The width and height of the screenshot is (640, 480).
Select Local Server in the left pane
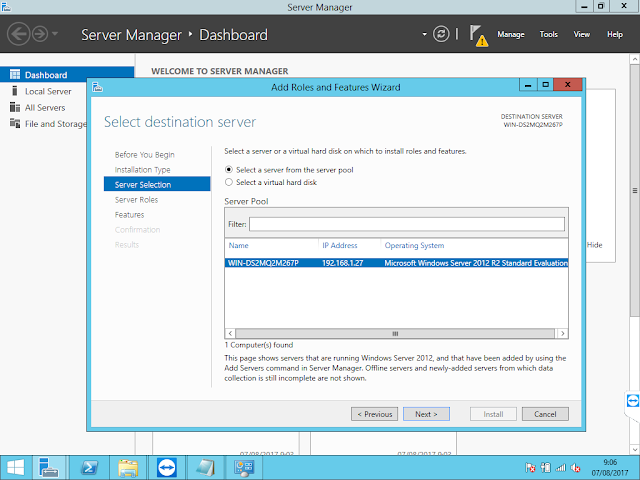pyautogui.click(x=48, y=91)
